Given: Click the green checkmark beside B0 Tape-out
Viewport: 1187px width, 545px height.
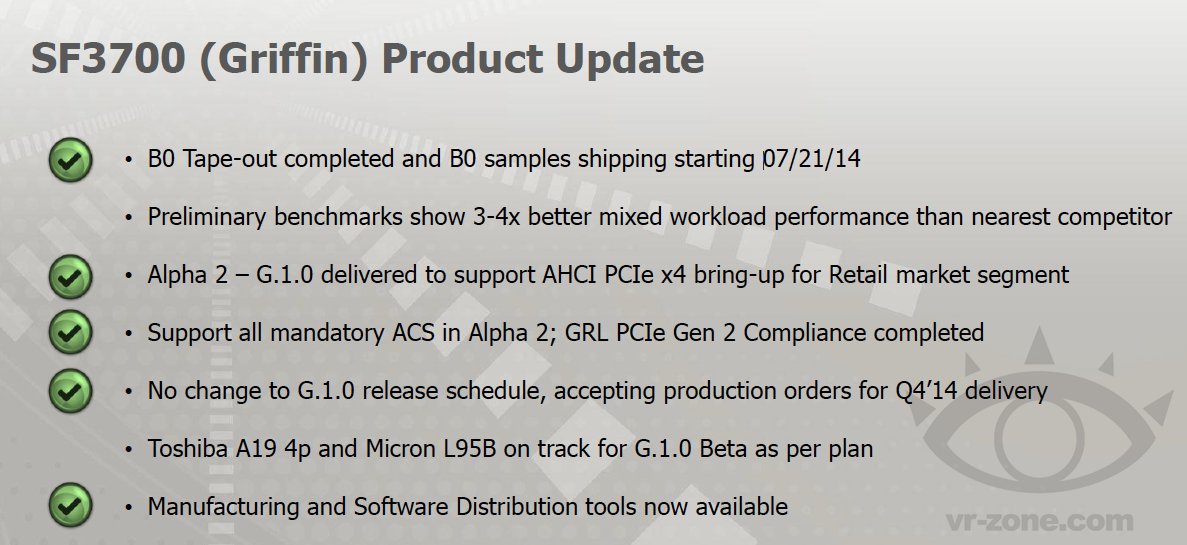Looking at the screenshot, I should [x=70, y=160].
